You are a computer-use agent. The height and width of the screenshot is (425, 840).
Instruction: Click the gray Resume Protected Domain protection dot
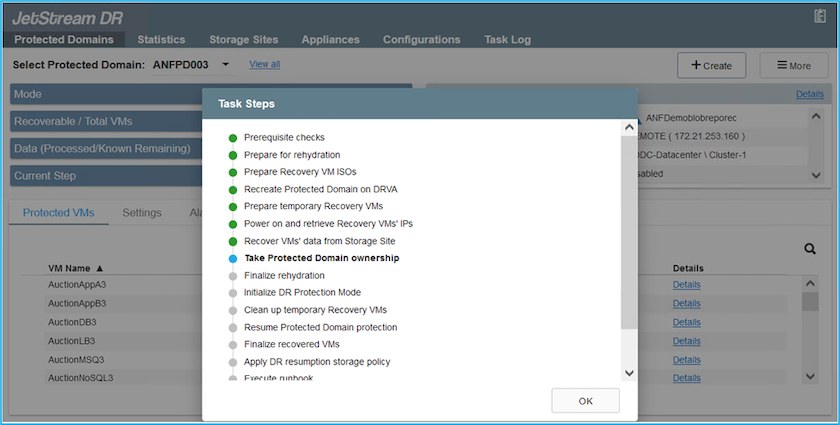[233, 327]
